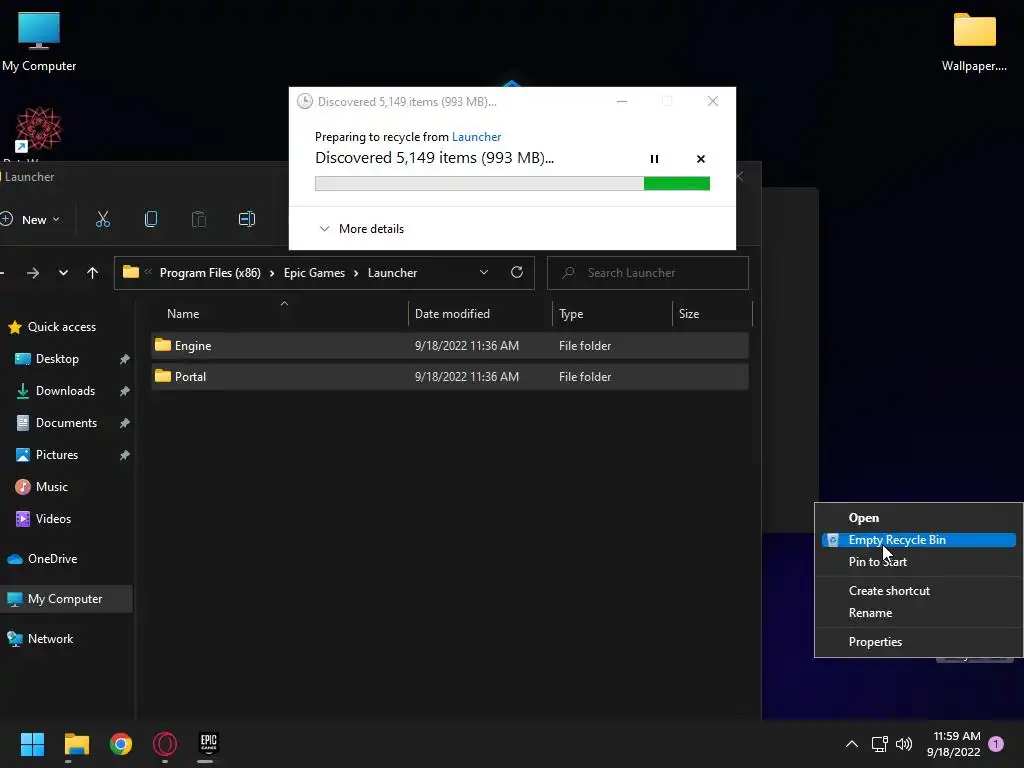1024x768 pixels.
Task: Click the Rename icon in Explorer toolbar
Action: 247,219
